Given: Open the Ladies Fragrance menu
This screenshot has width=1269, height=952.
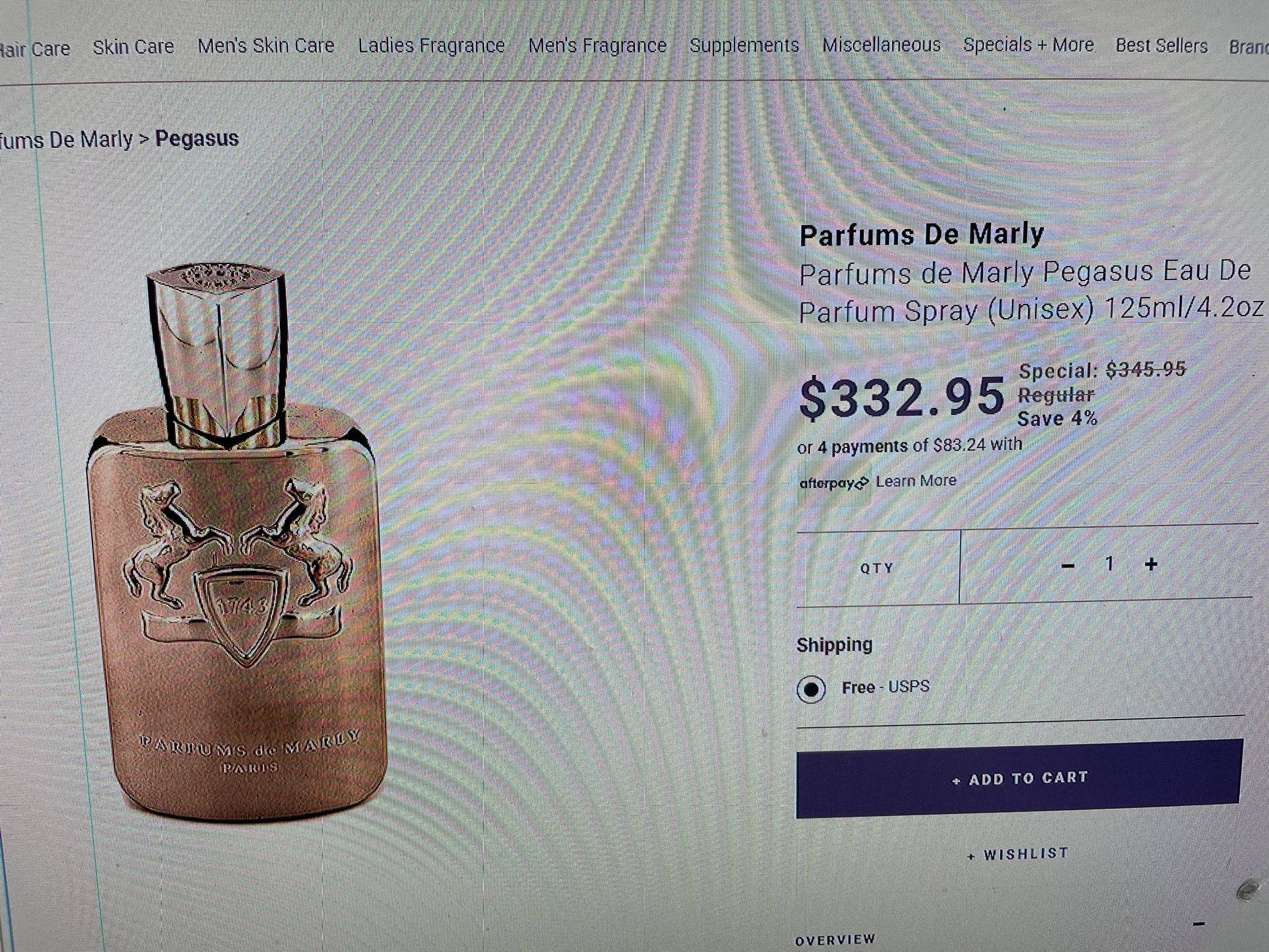Looking at the screenshot, I should click(x=431, y=46).
